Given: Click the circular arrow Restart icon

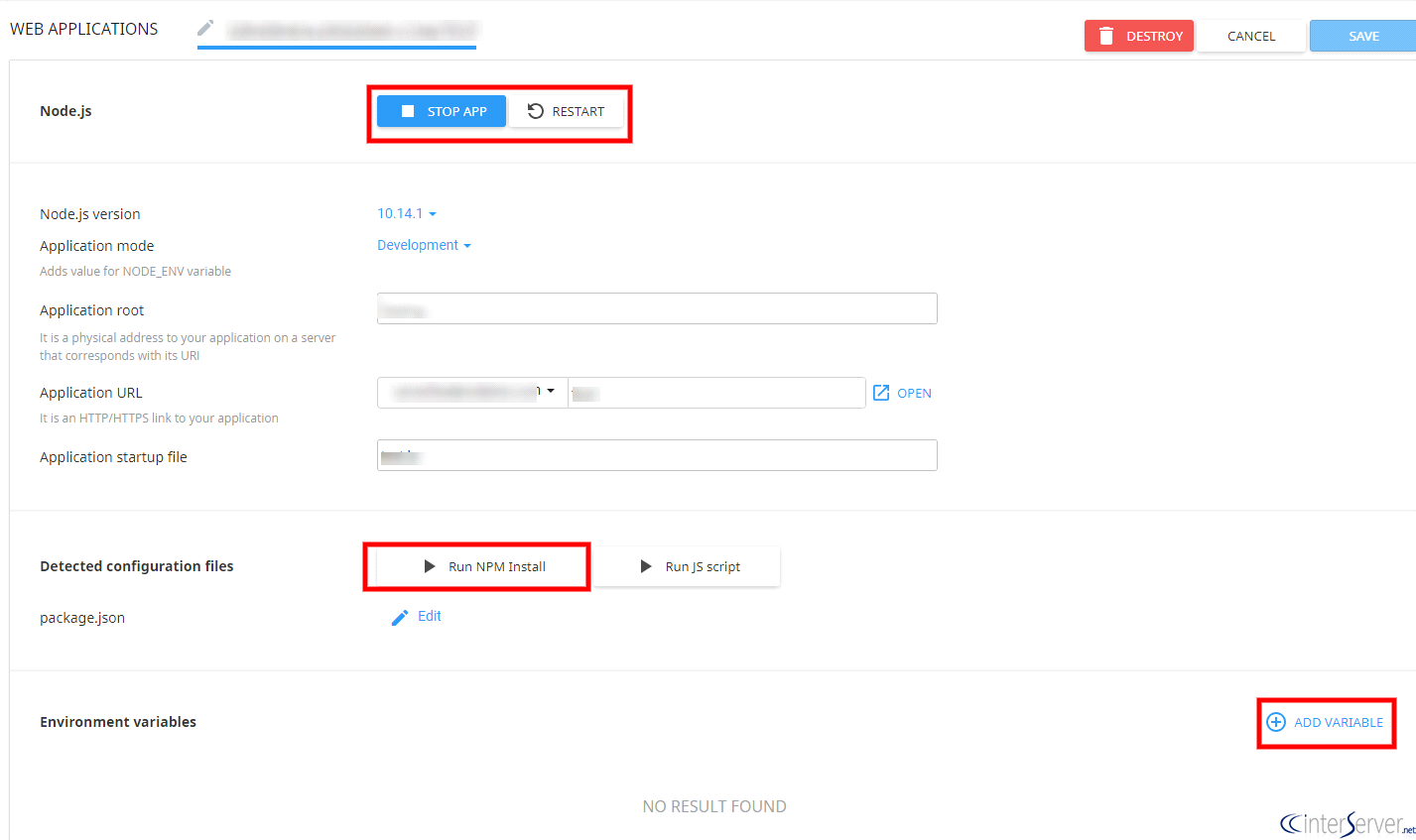Looking at the screenshot, I should pos(536,111).
